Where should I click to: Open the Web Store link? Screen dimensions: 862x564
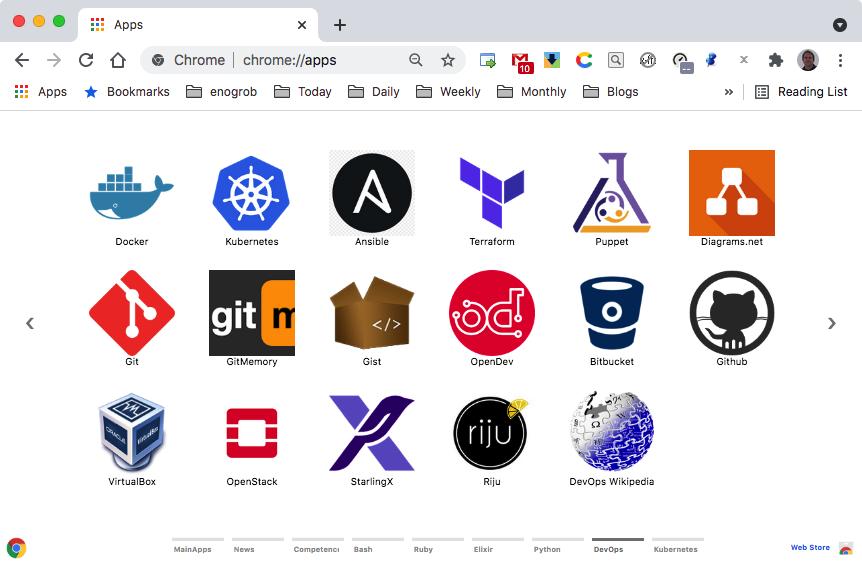810,548
